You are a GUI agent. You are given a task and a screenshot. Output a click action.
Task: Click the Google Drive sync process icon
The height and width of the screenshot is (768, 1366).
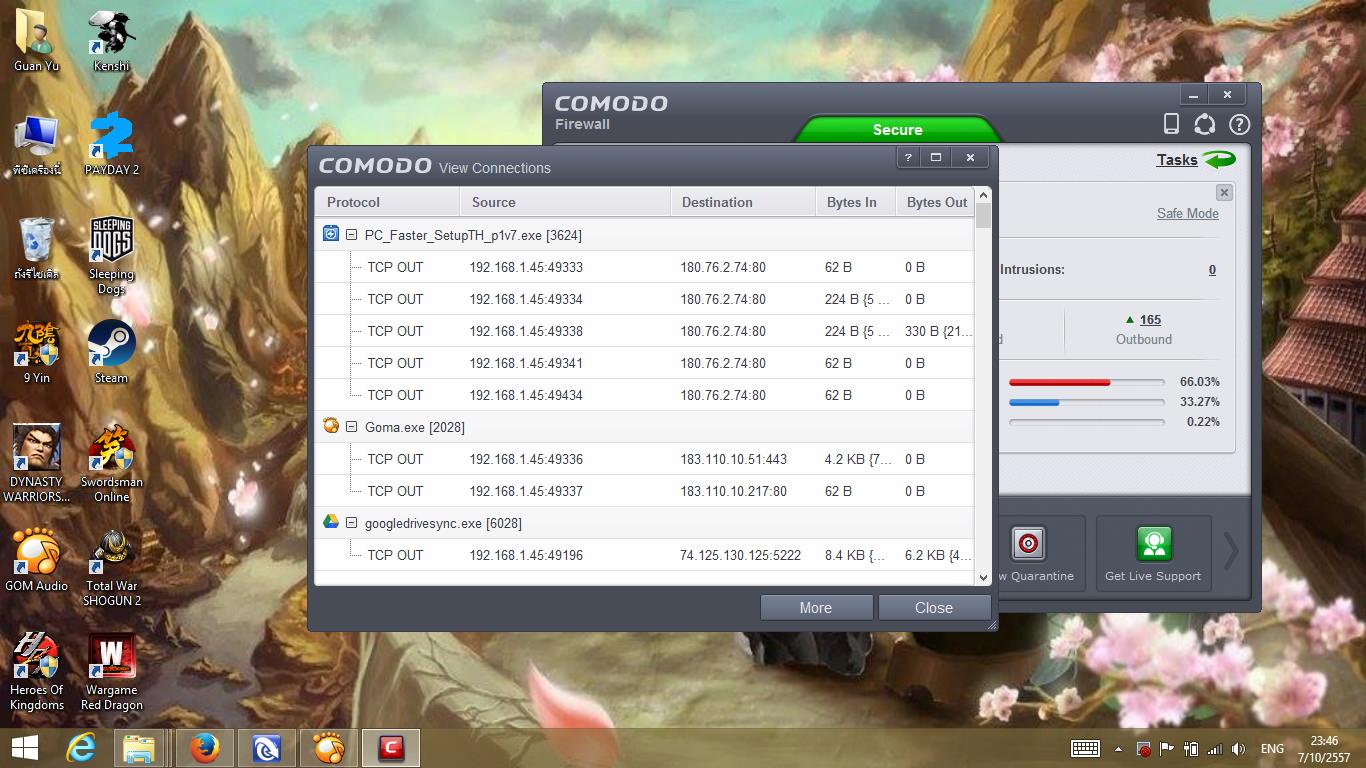(x=331, y=522)
